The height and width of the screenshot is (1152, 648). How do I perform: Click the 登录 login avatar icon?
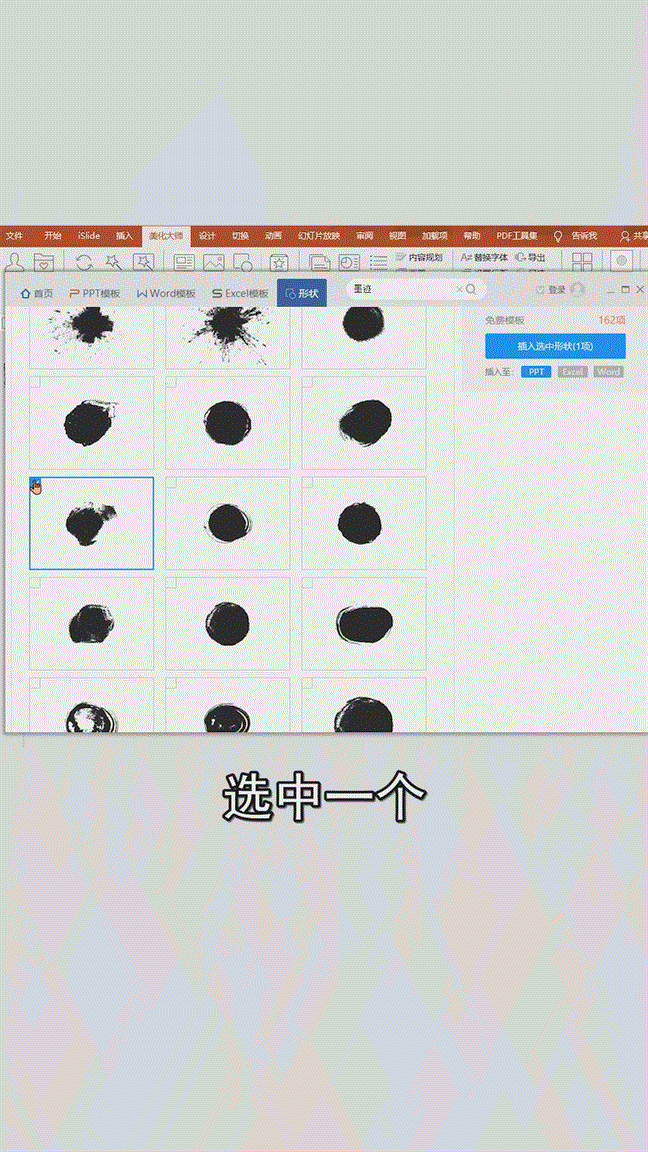tap(577, 290)
